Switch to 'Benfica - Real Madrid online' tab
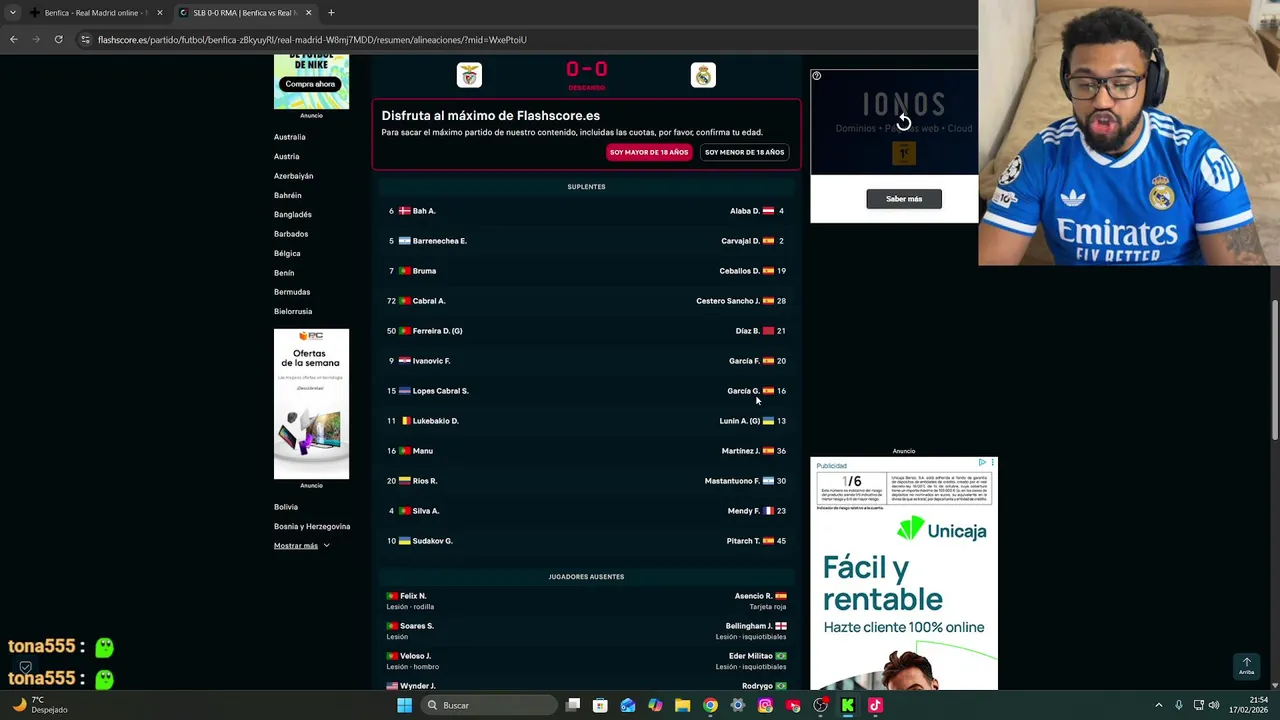The height and width of the screenshot is (720, 1280). pyautogui.click(x=96, y=13)
